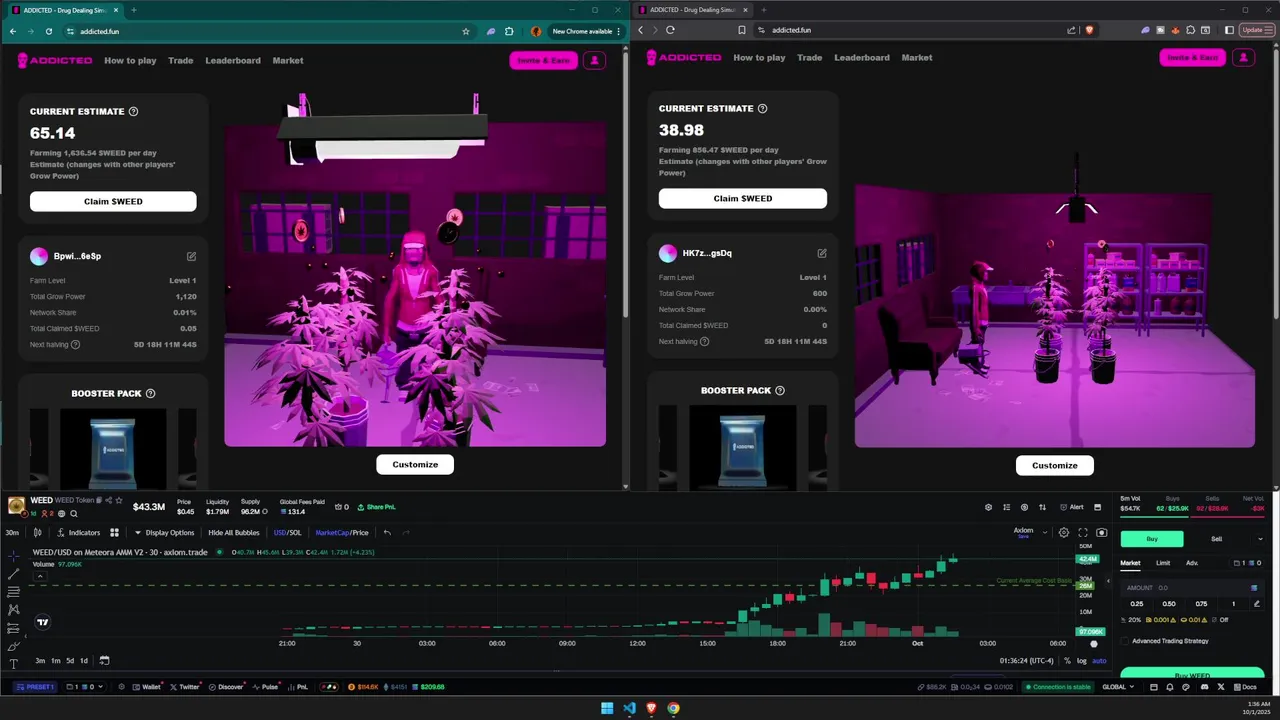Toggle the Off setting in trade options row
The image size is (1280, 720).
click(1218, 620)
